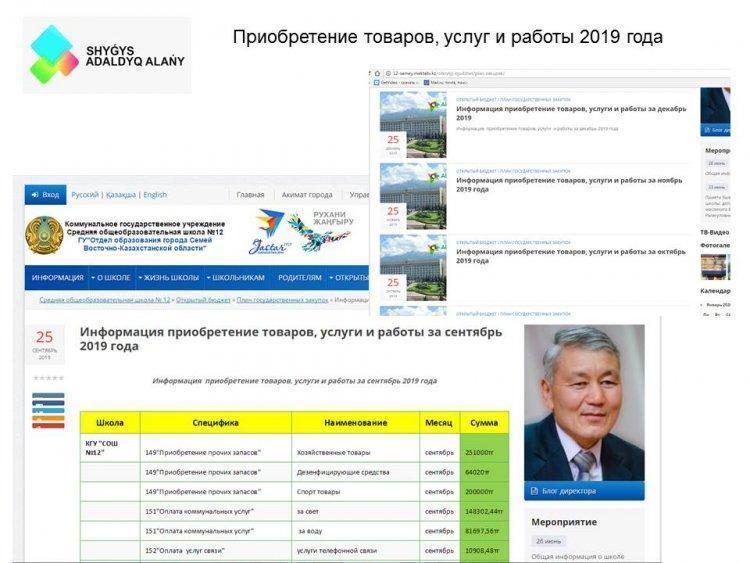Open the РОДИТЕЛЯМ navigation tab
750x563 pixels.
point(299,278)
